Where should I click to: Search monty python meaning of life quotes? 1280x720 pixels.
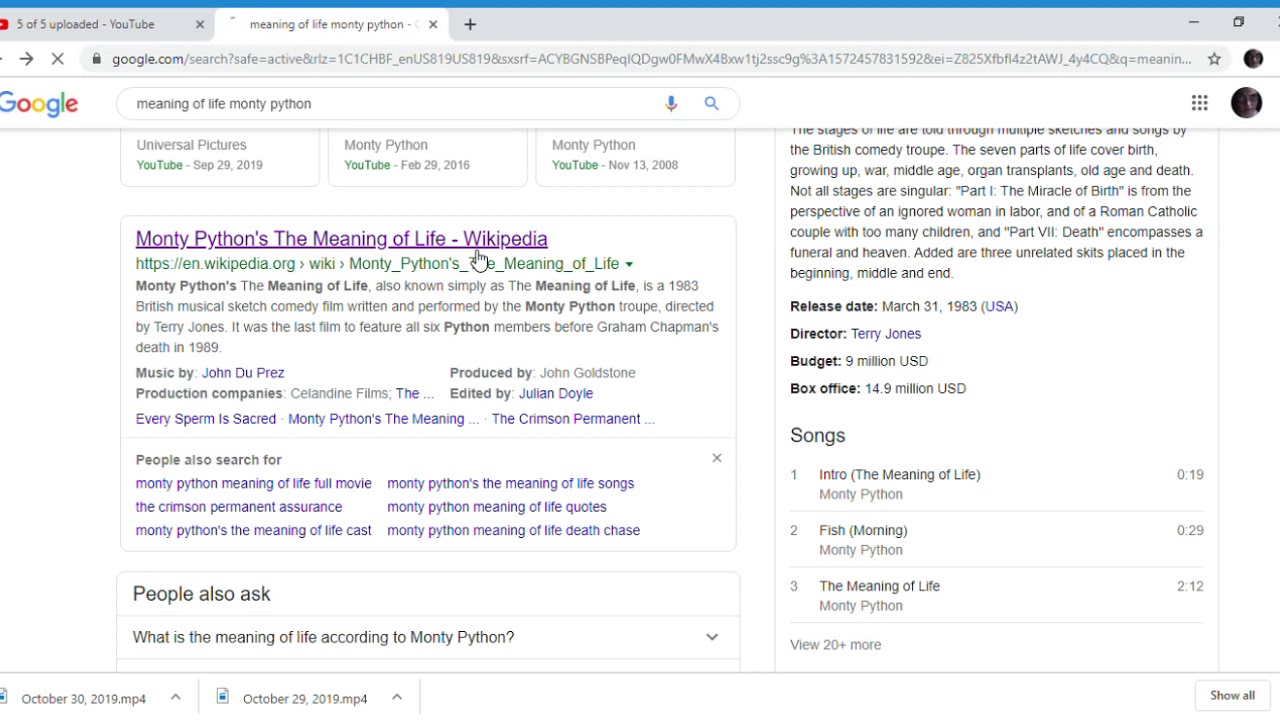[497, 507]
